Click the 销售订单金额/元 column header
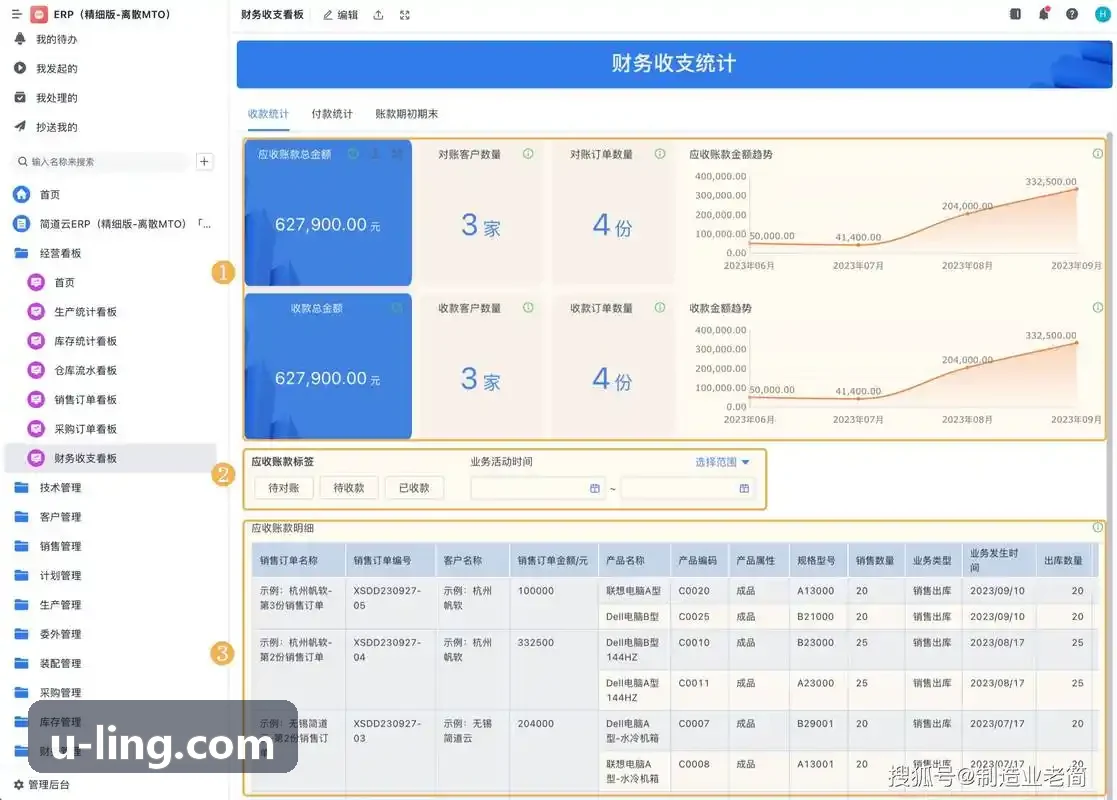This screenshot has height=800, width=1117. pyautogui.click(x=553, y=561)
